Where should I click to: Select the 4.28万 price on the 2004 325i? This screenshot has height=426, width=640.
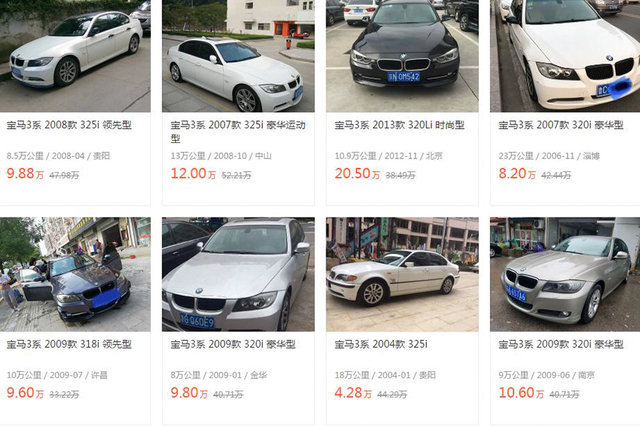pos(353,393)
